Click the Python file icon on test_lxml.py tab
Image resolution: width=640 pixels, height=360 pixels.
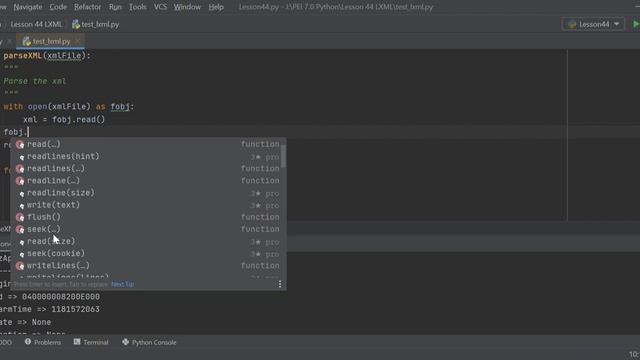[x=27, y=41]
